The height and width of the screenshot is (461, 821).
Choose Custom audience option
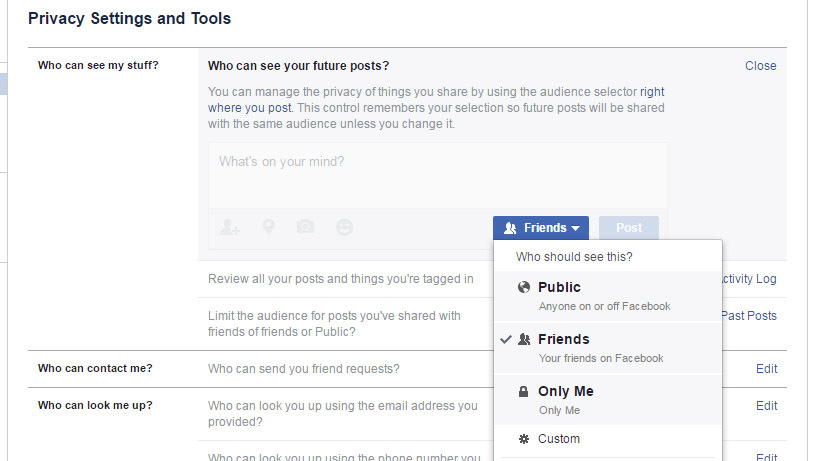pos(608,439)
